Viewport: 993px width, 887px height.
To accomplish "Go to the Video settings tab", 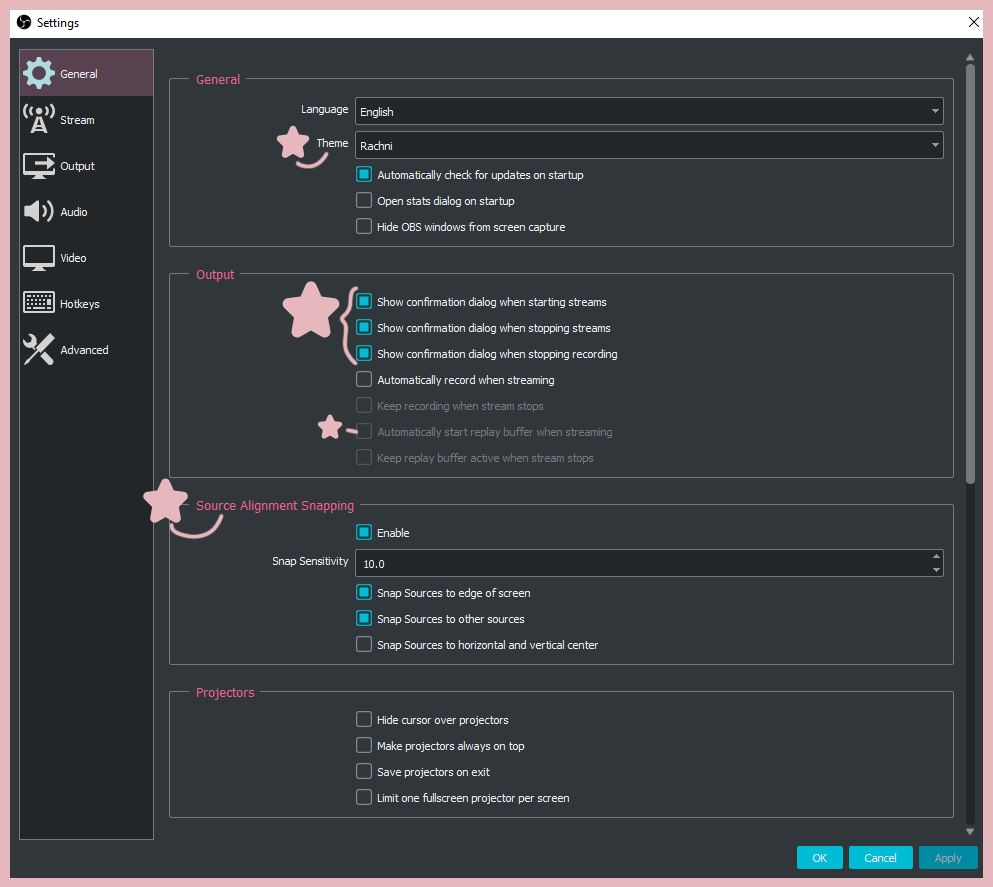I will pyautogui.click(x=87, y=258).
